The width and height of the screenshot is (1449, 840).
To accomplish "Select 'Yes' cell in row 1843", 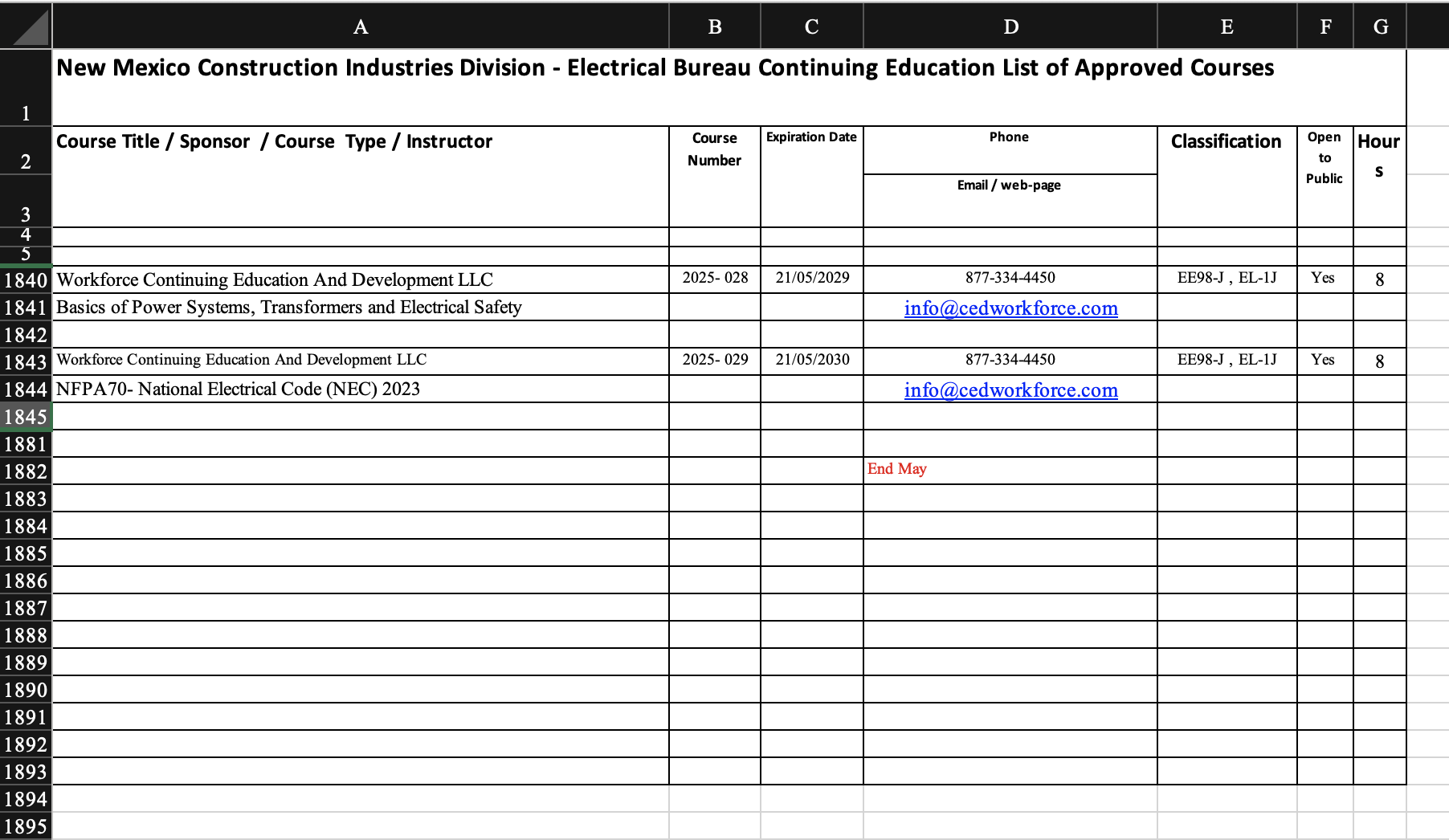I will (x=1325, y=361).
